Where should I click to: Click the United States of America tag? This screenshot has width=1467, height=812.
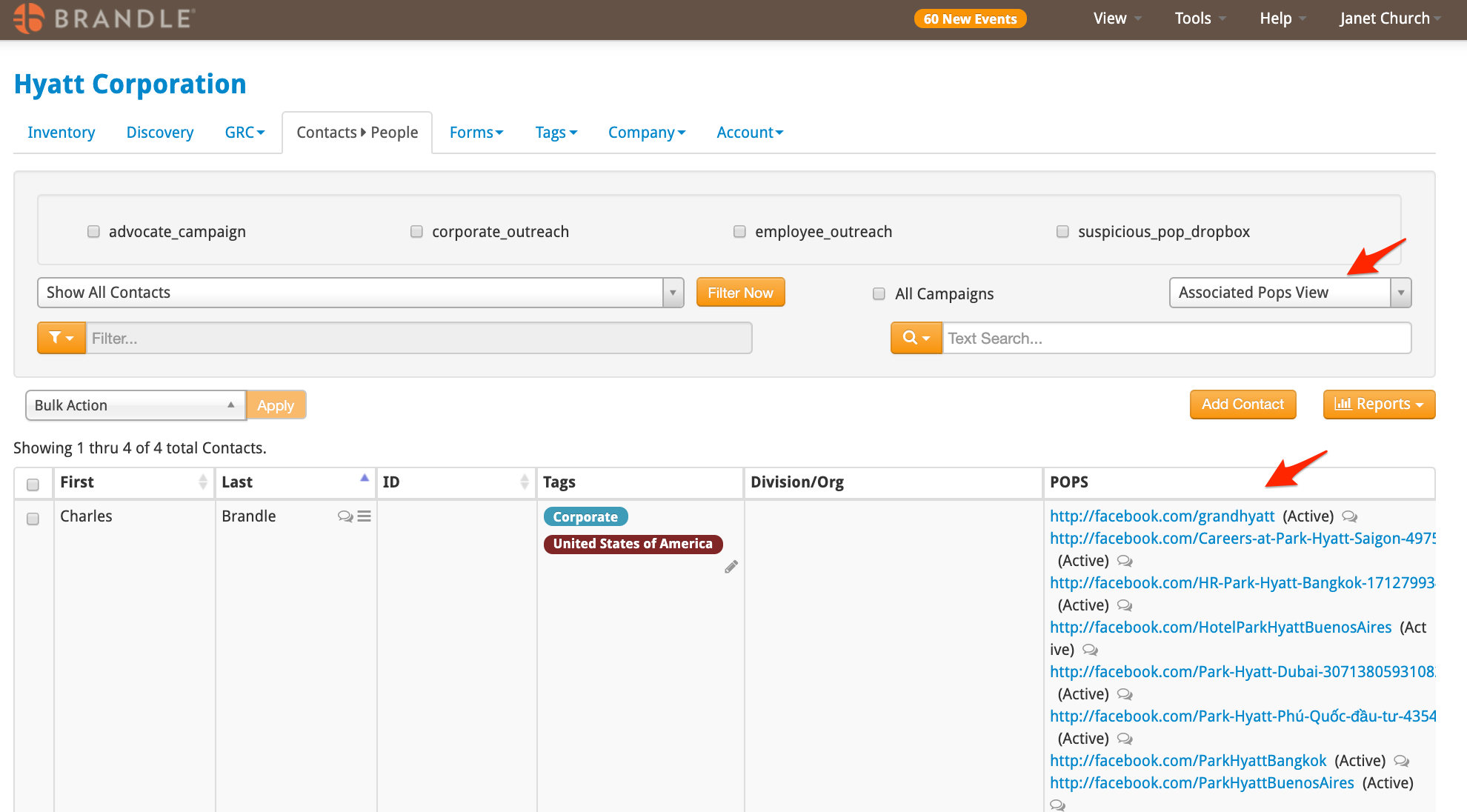pos(633,544)
